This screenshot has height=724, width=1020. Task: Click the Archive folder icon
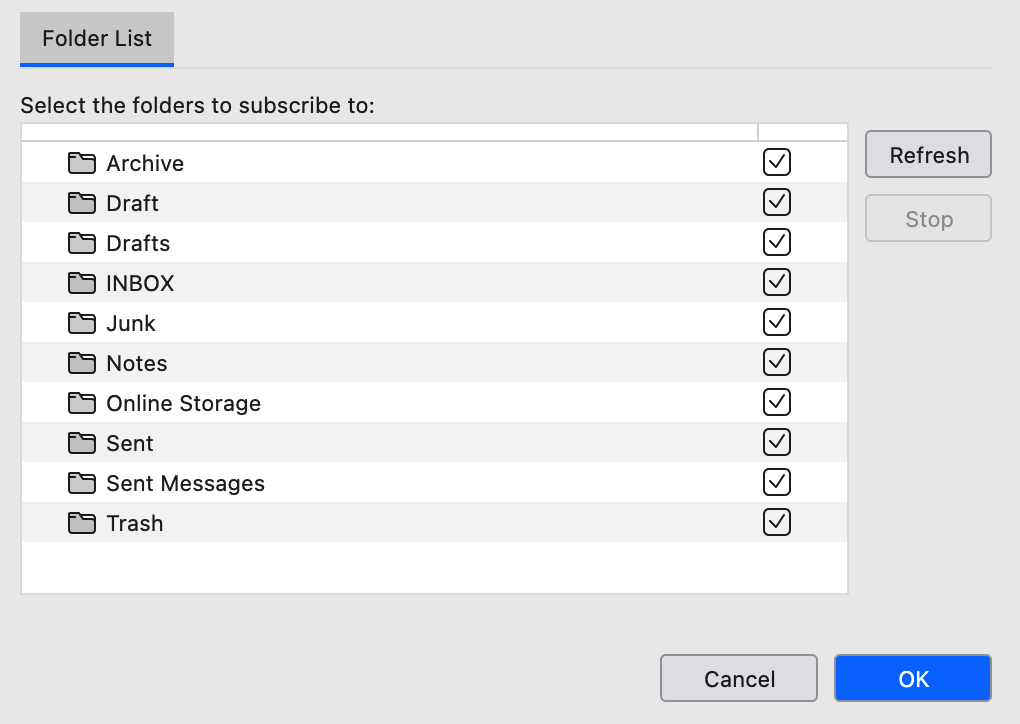pos(82,163)
